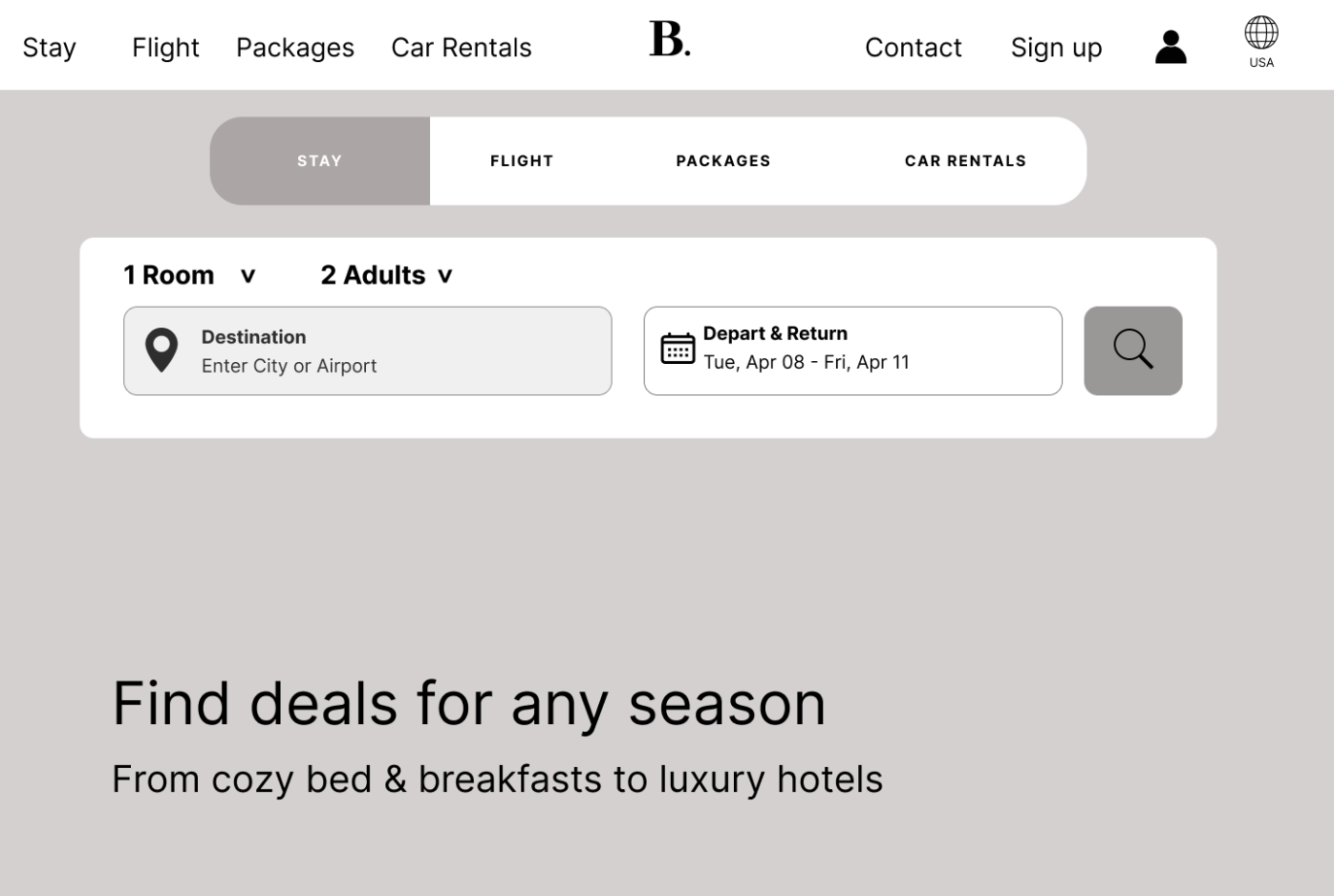Open Car Rentals in the top navigation
Screen dimensions: 1334x896
462,47
